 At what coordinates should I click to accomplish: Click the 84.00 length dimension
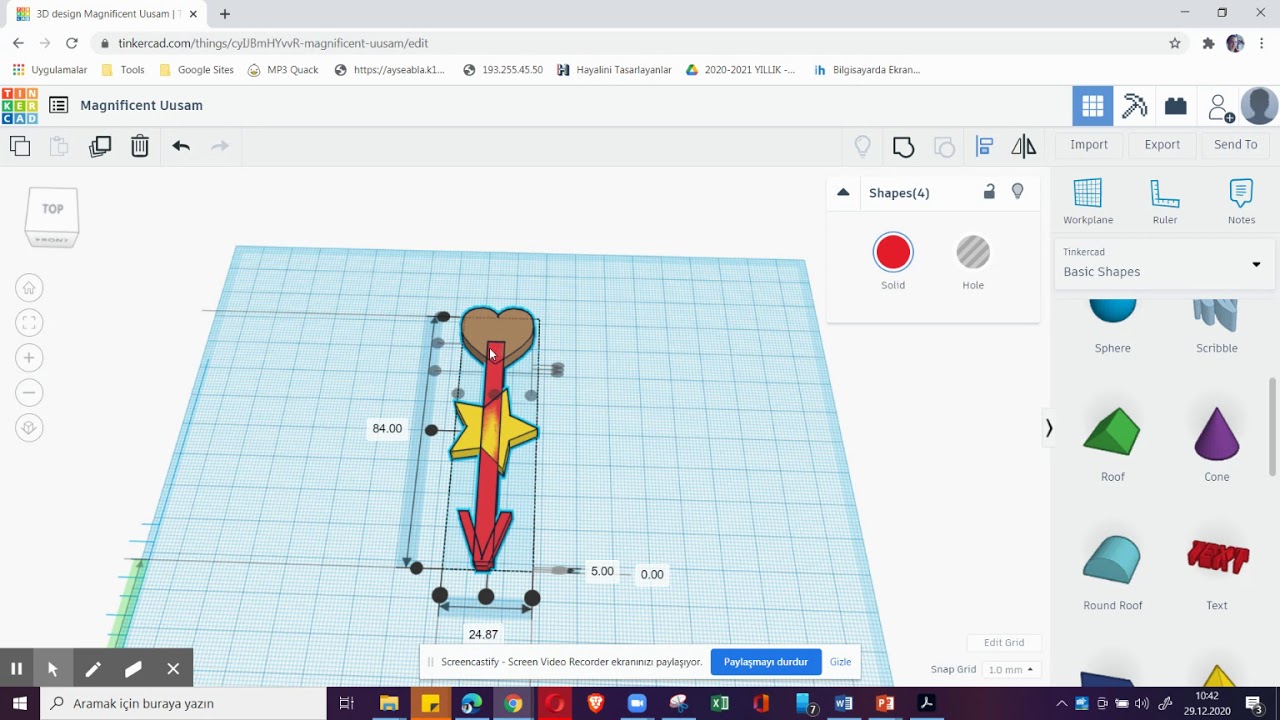387,429
